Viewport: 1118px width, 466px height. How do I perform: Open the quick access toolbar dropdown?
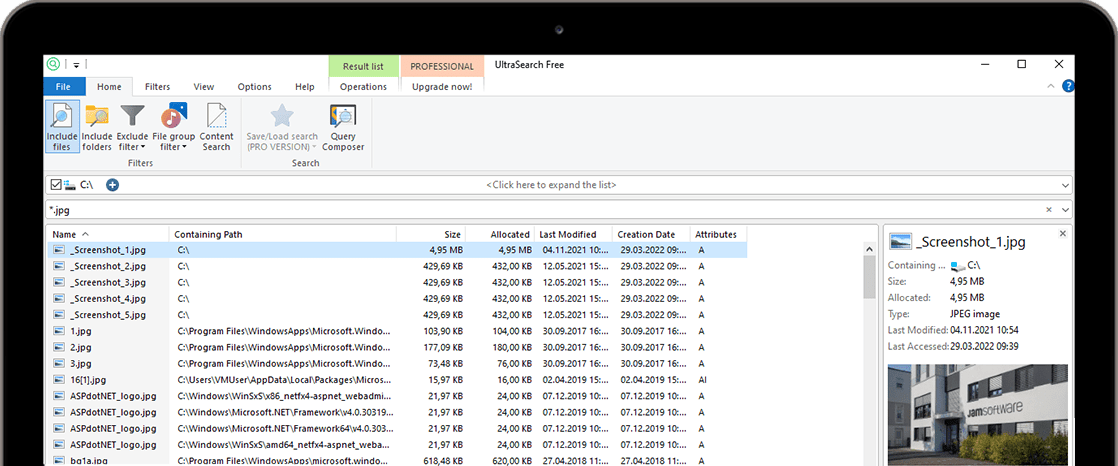pos(76,65)
